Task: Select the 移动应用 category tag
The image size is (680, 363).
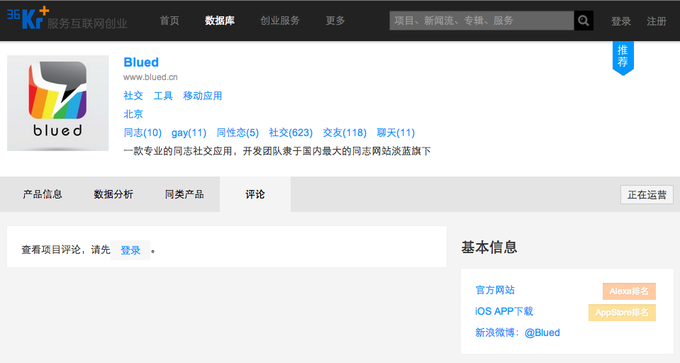Action: tap(203, 95)
